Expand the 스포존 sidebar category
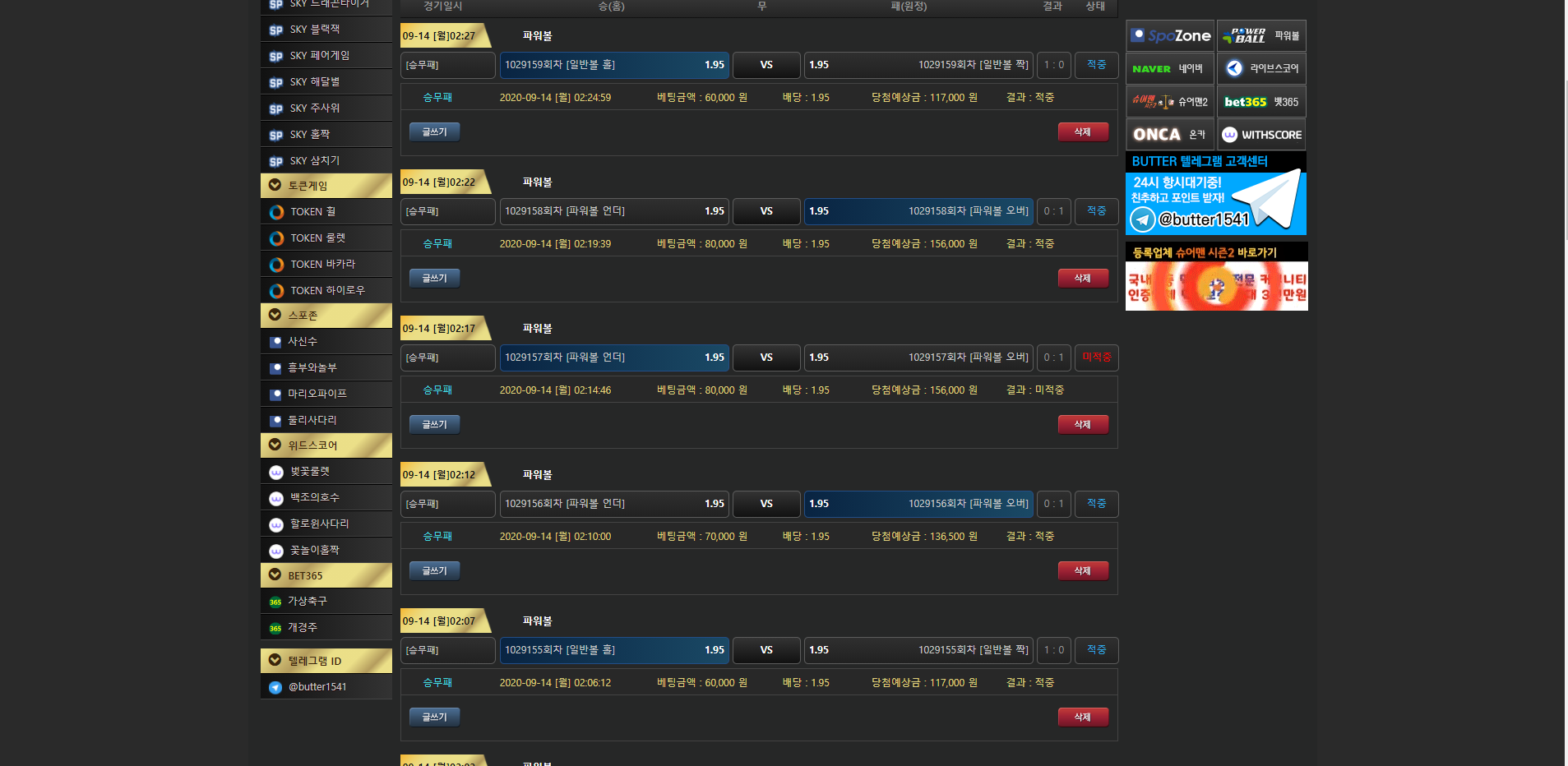 click(326, 316)
